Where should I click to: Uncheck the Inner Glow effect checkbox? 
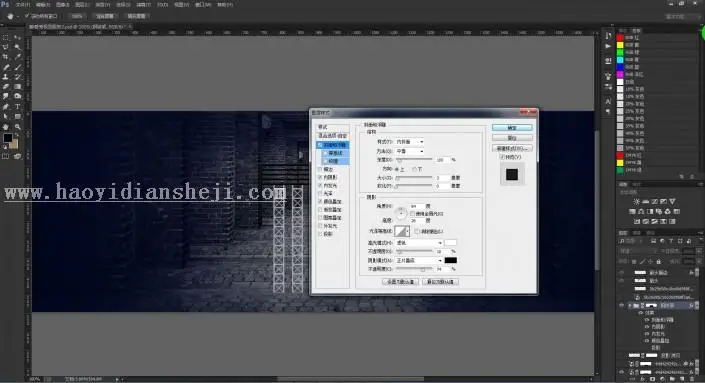(x=320, y=185)
